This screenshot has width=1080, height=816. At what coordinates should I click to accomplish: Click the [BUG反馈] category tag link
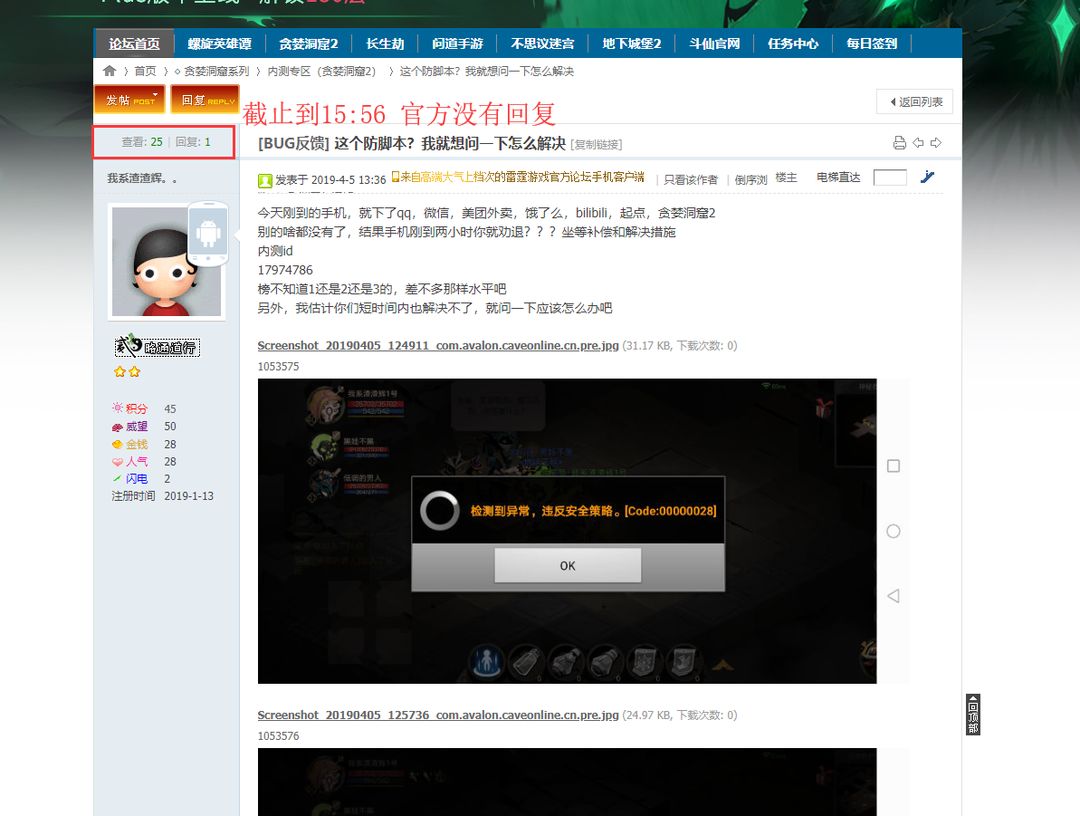tap(294, 143)
